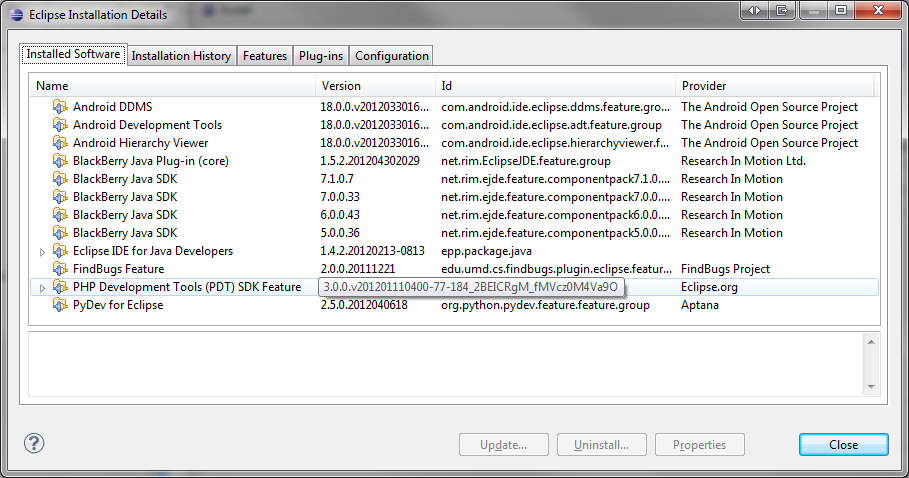Click the Aptana provider cell
The width and height of the screenshot is (909, 478).
700,305
